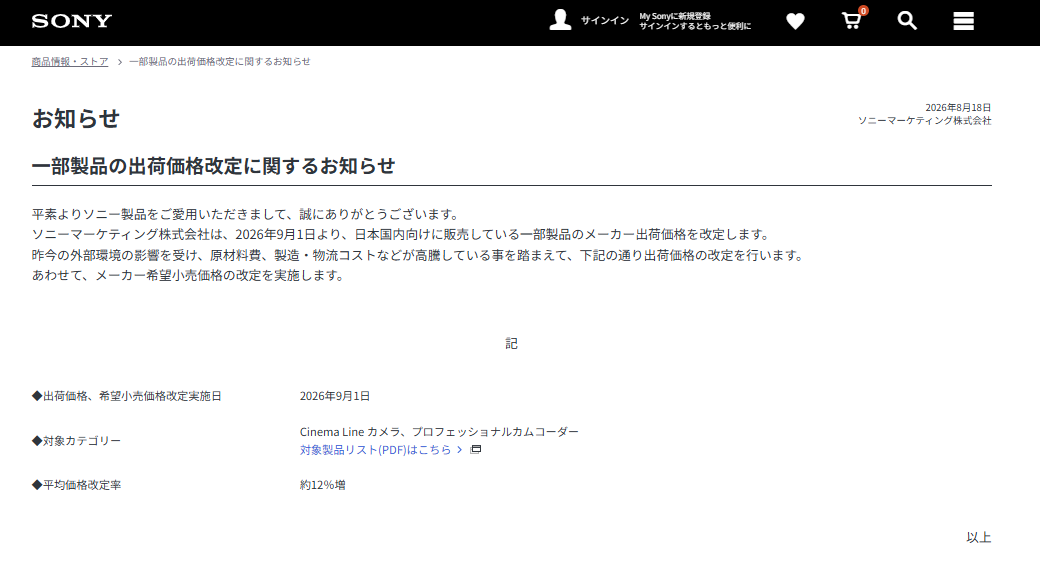Click the date 2026年8月18日
The image size is (1040, 575).
958,107
